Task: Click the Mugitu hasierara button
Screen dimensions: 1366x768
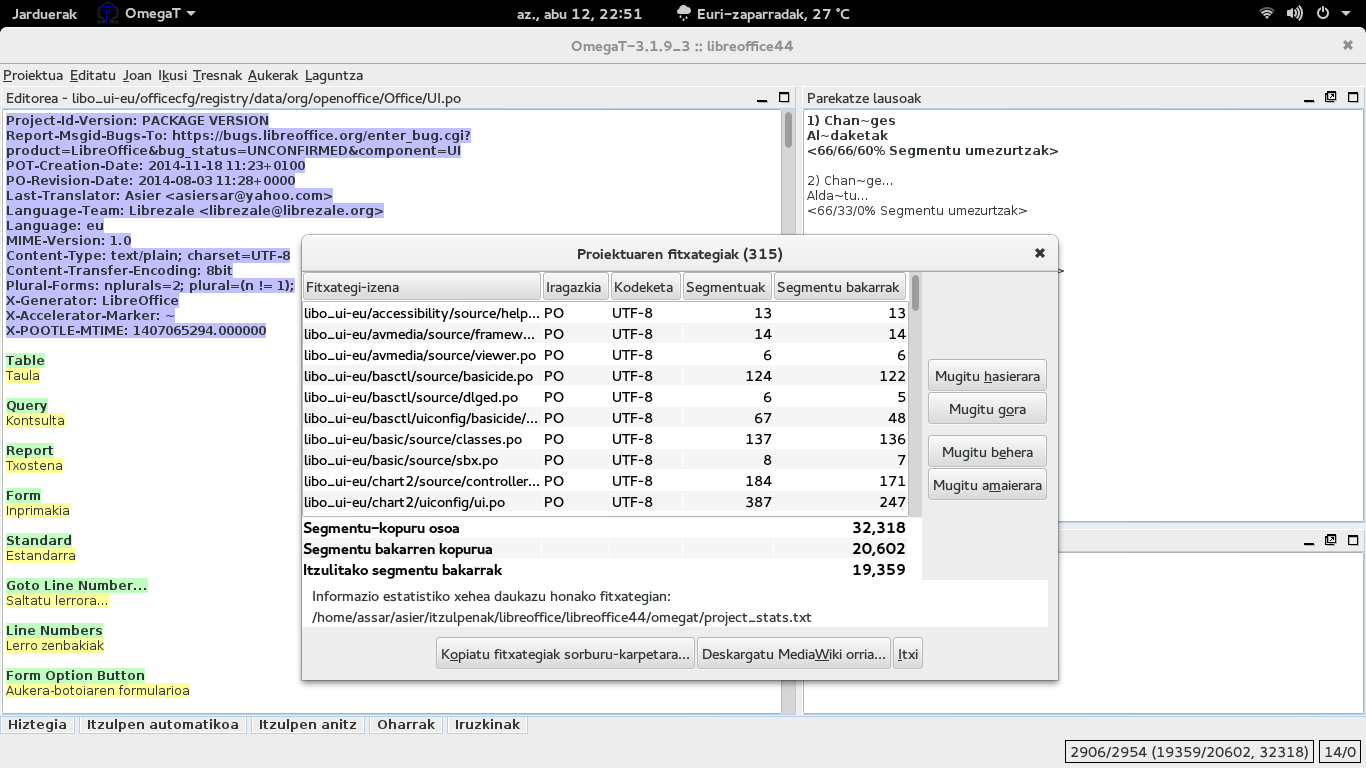Action: tap(987, 377)
